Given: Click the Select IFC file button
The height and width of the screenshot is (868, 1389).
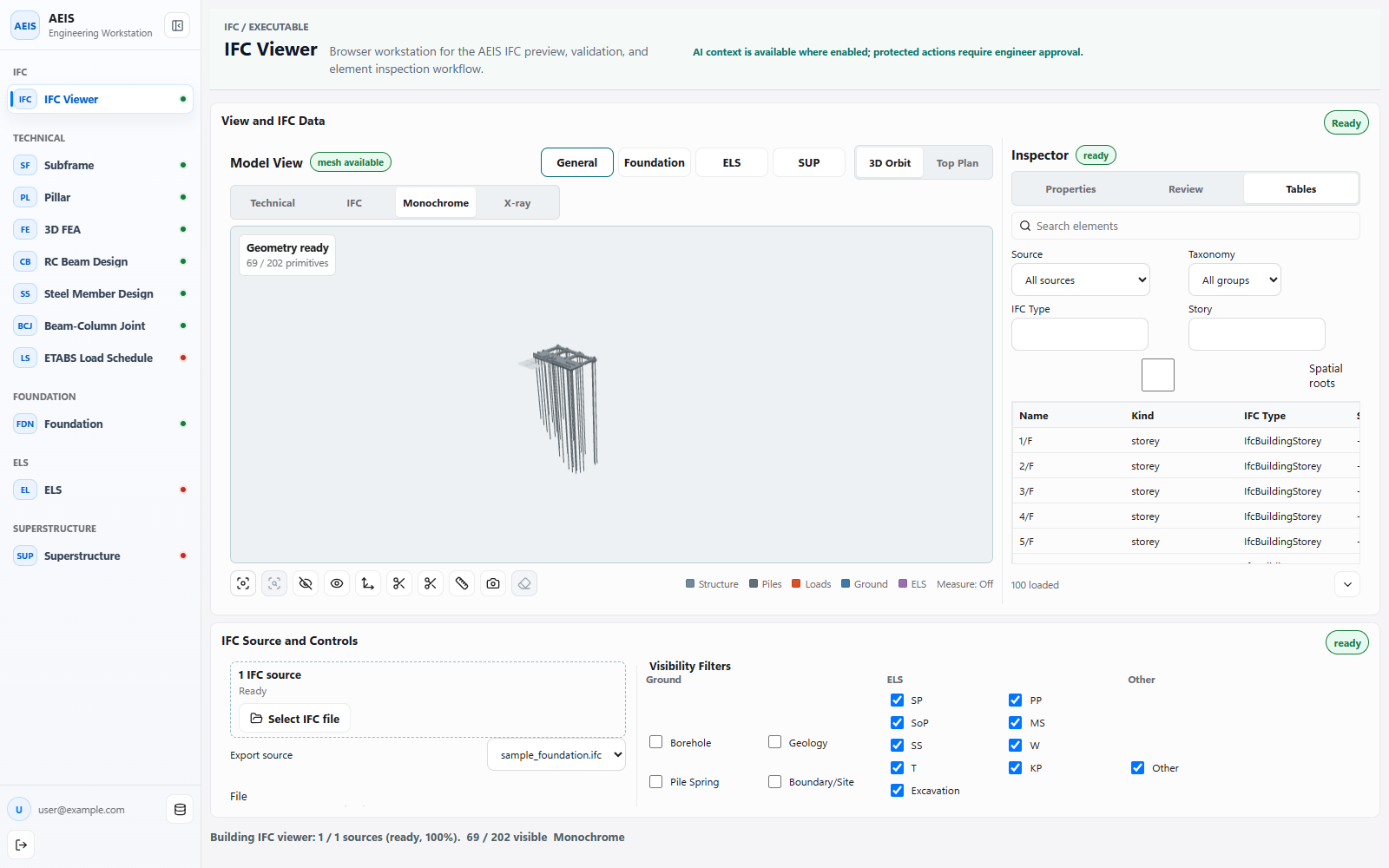Looking at the screenshot, I should tap(295, 719).
